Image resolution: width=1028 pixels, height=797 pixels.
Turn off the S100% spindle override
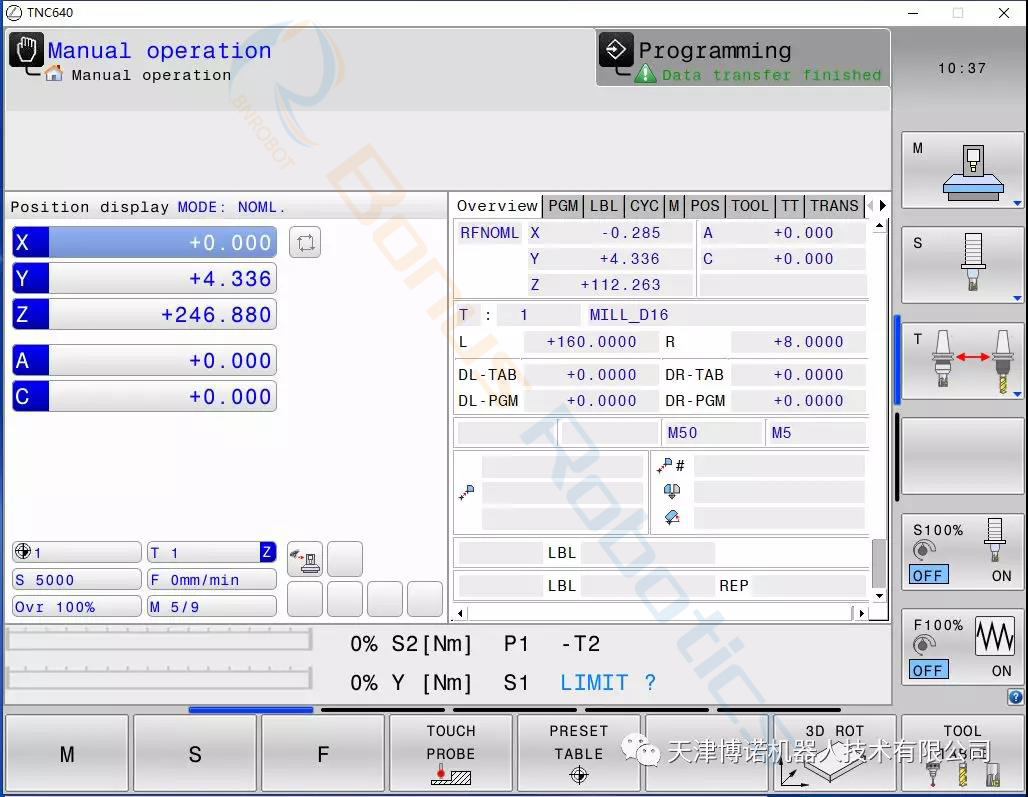(928, 576)
